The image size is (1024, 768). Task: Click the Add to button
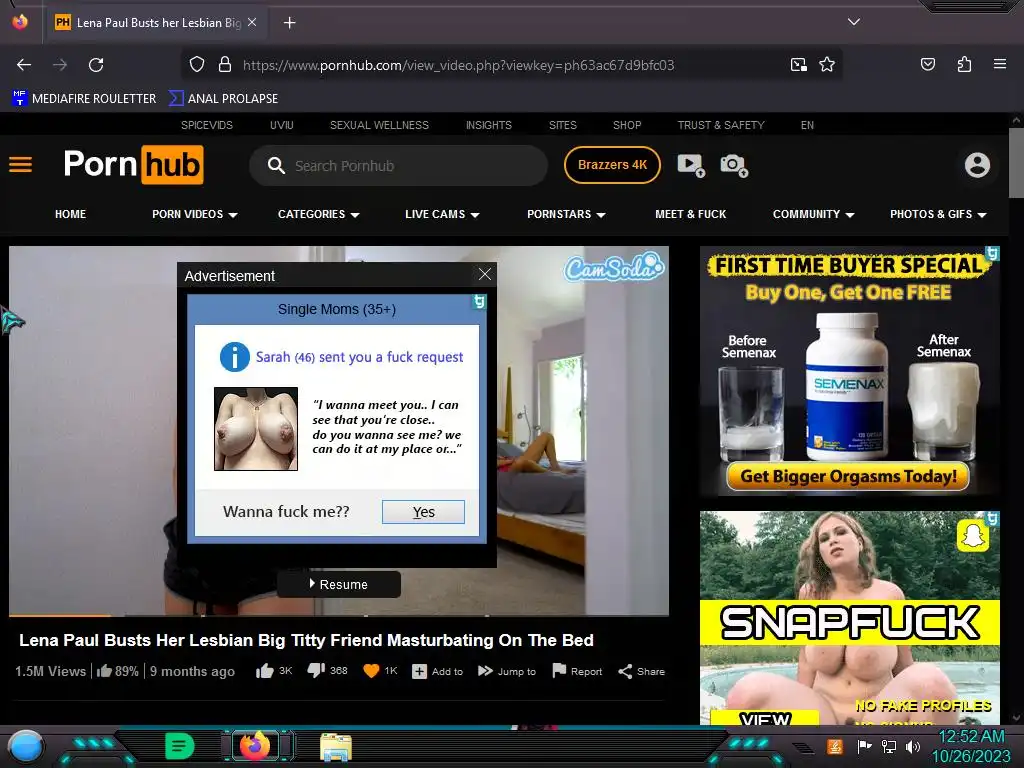438,671
